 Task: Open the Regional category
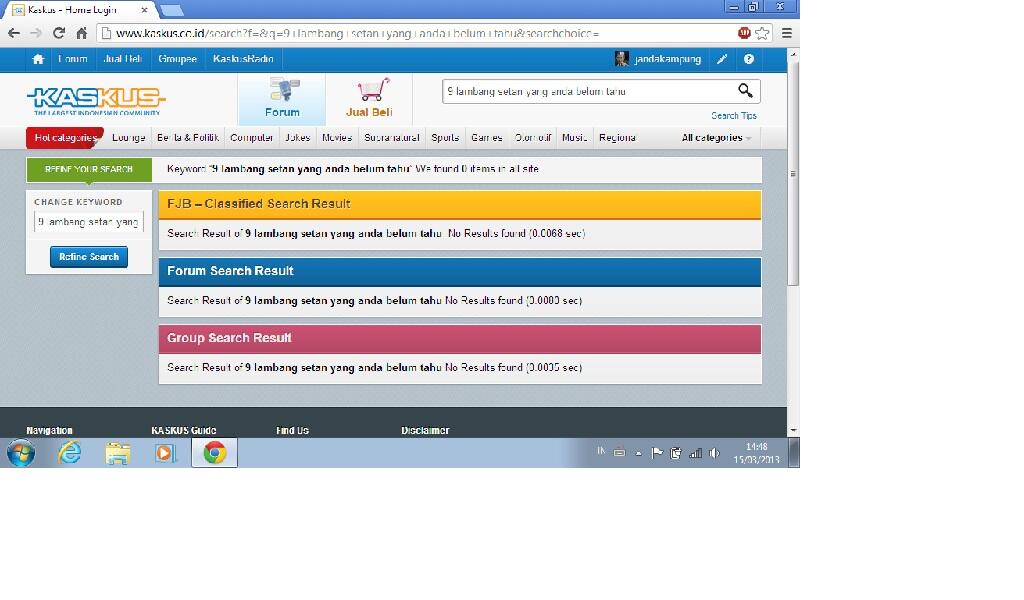(617, 138)
